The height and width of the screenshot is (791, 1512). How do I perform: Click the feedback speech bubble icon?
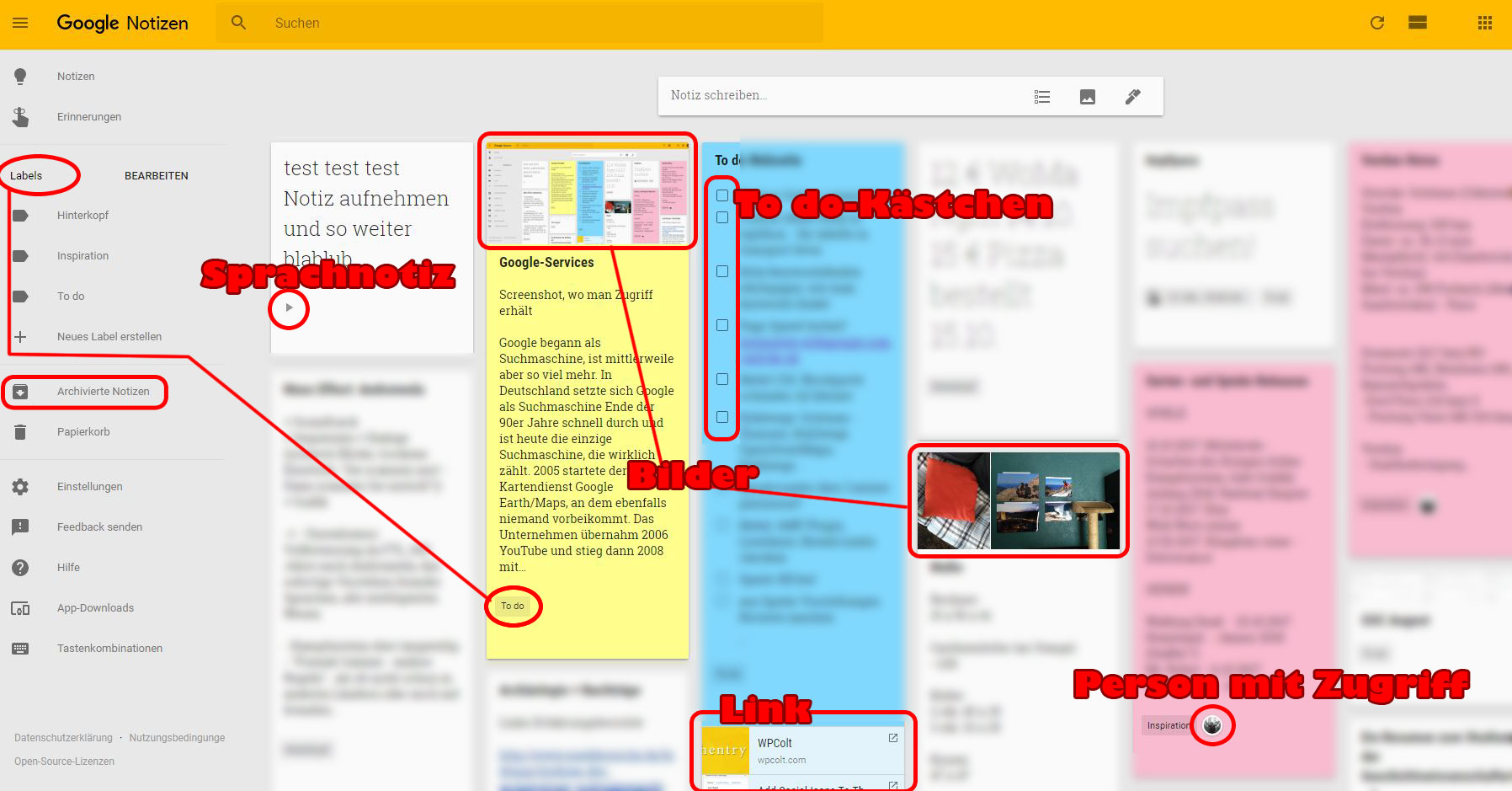tap(20, 527)
